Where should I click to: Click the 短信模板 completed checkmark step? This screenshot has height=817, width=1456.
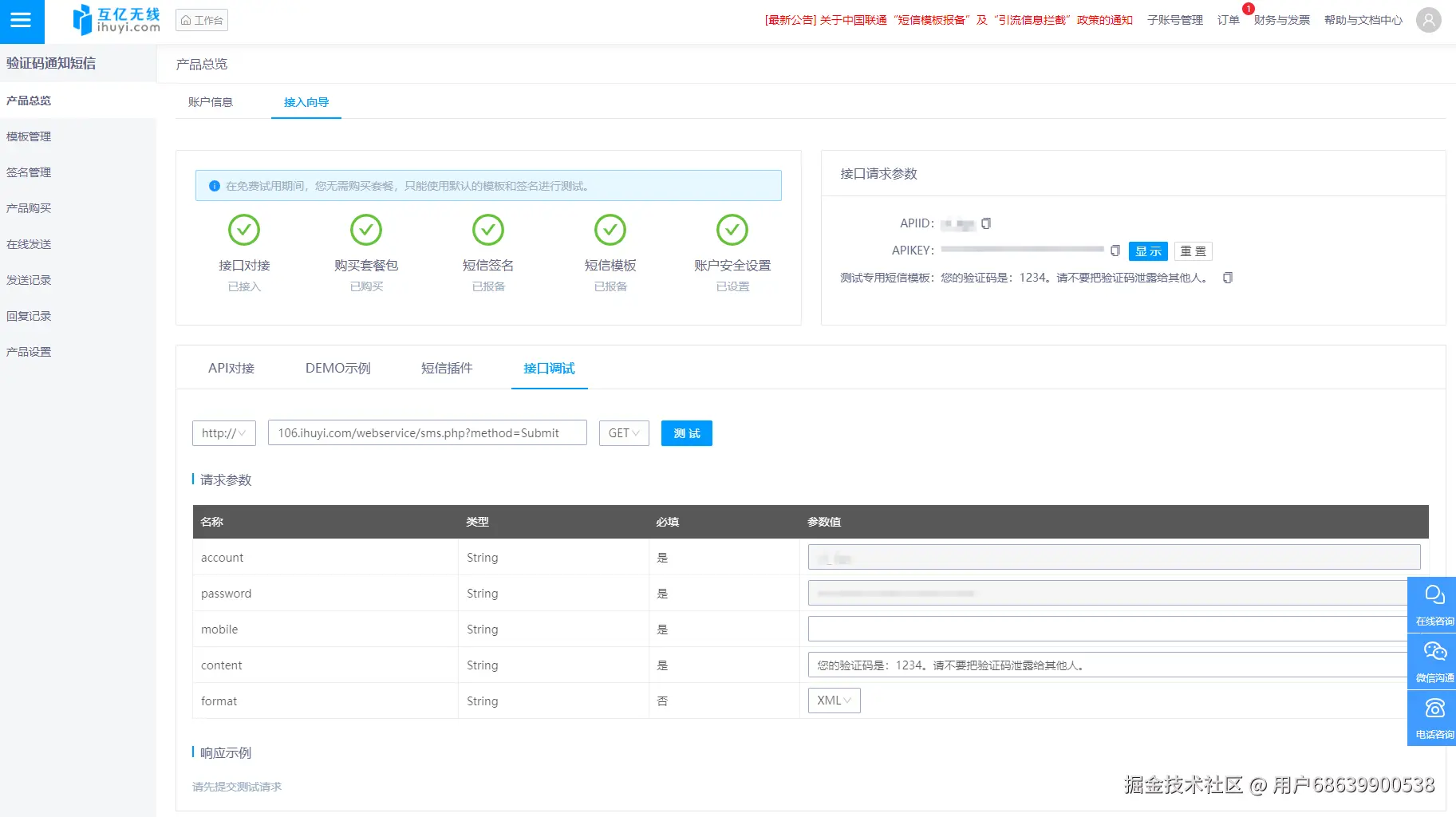click(610, 230)
